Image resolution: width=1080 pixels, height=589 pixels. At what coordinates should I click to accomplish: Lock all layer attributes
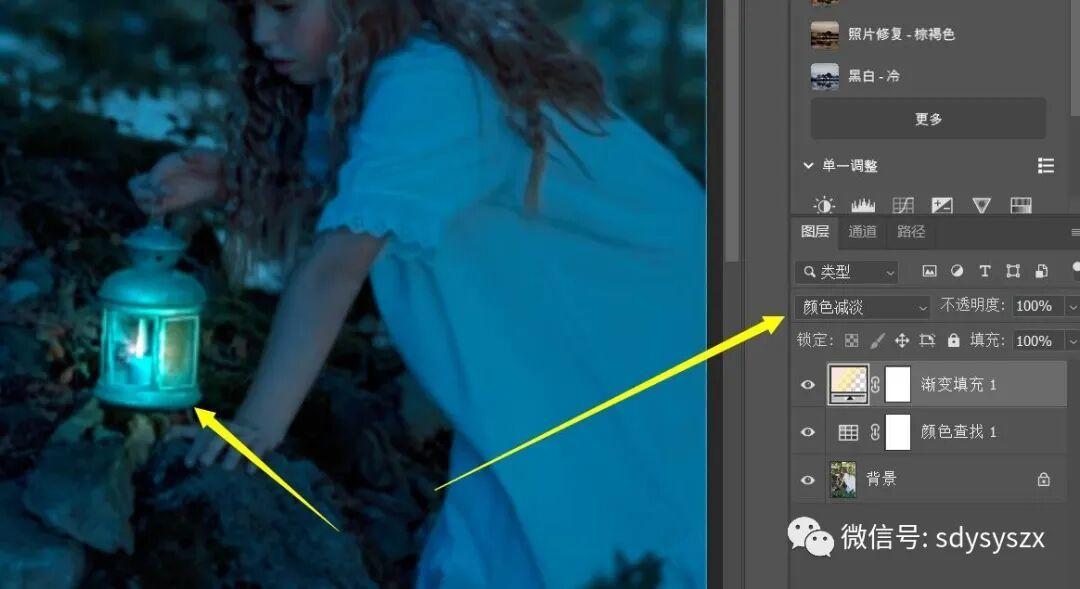(x=953, y=340)
